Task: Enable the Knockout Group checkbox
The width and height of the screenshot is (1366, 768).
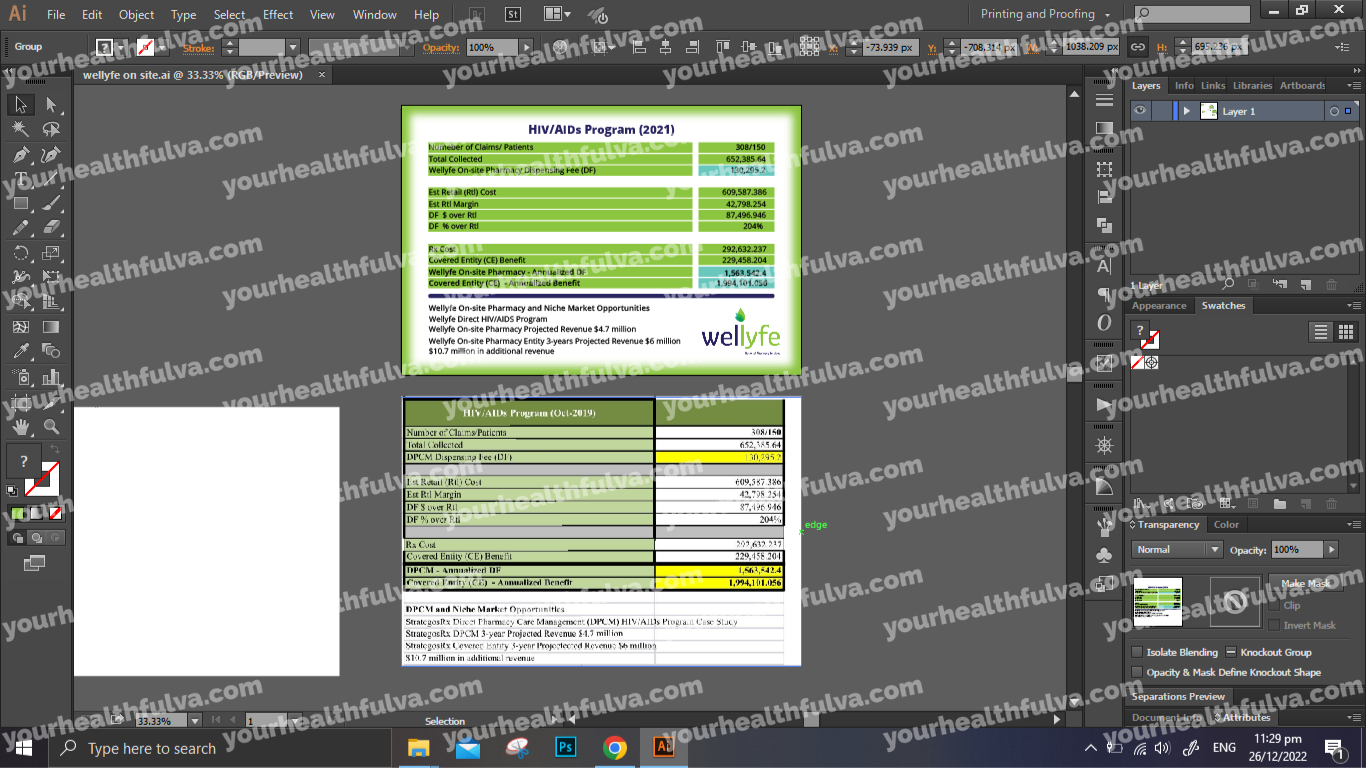Action: pyautogui.click(x=1231, y=652)
